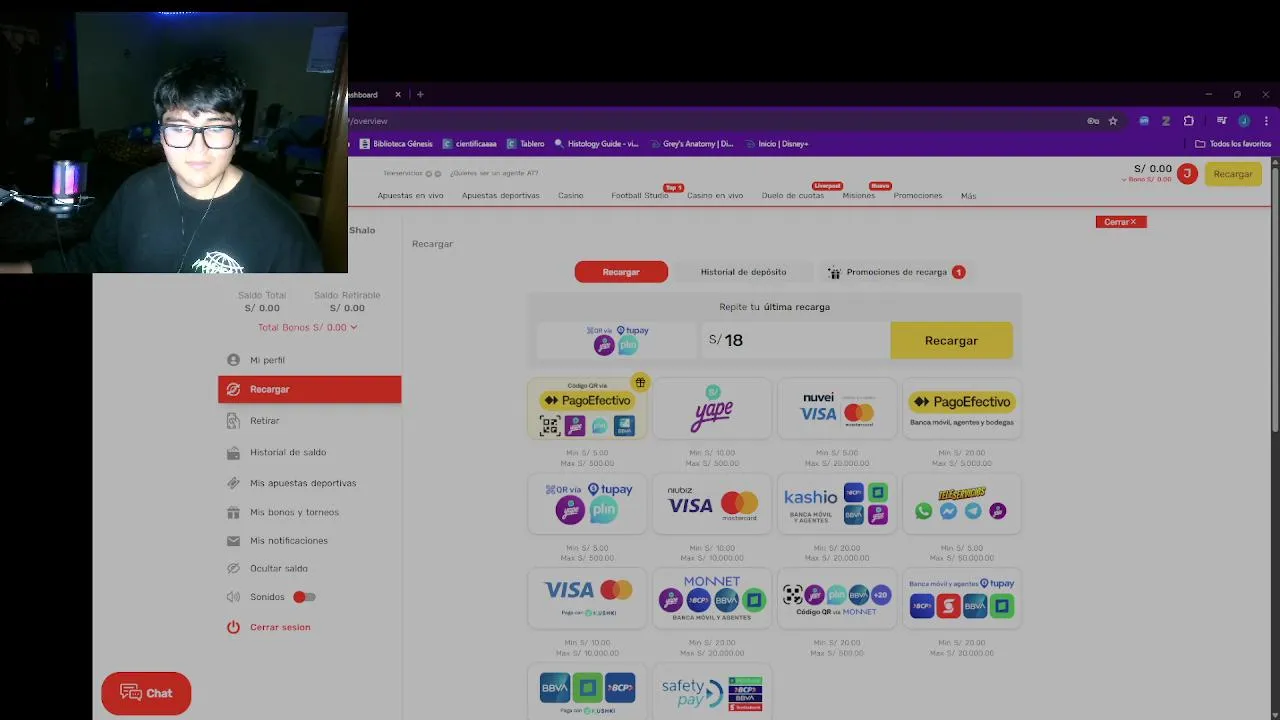Choose the Nubiz Visa Mastercard method
Viewport: 1280px width, 720px height.
coord(712,504)
